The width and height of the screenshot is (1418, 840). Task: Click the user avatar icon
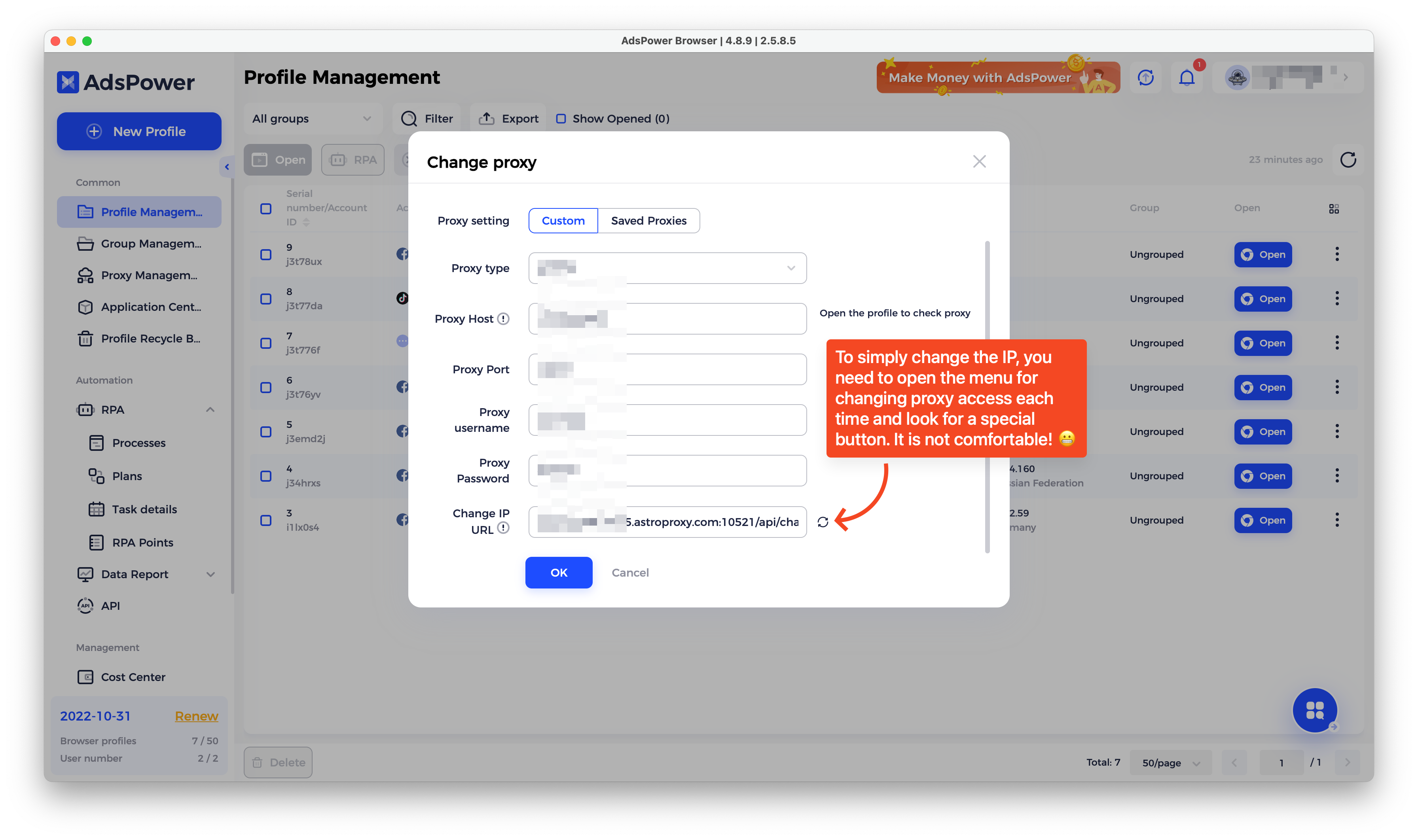pos(1237,78)
